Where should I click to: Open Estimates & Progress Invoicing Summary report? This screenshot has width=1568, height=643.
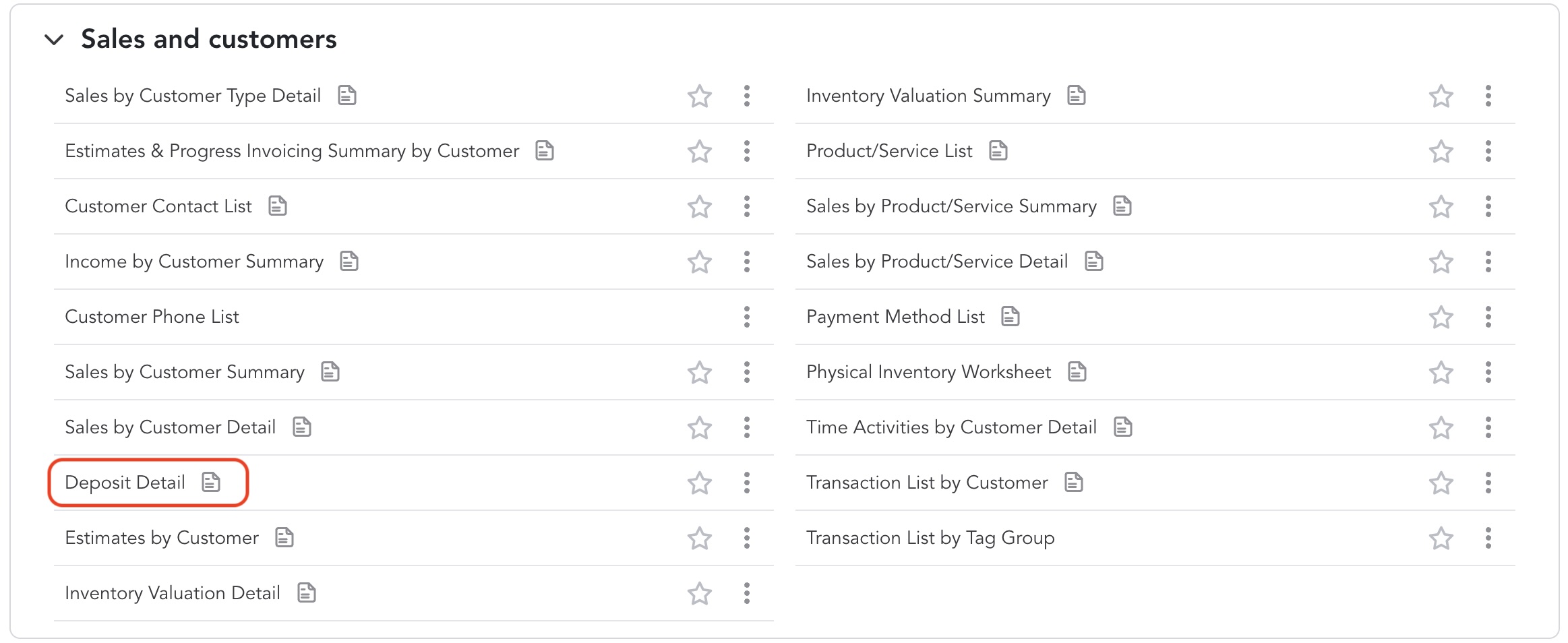(x=292, y=151)
